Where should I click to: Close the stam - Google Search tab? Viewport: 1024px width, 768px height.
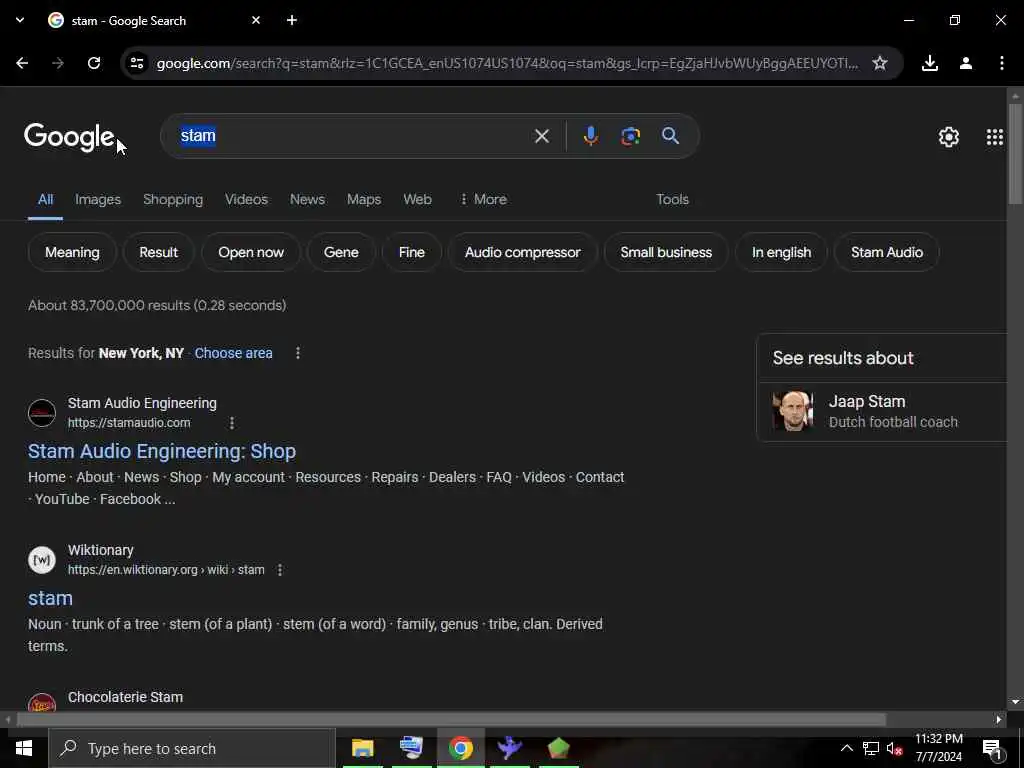pyautogui.click(x=256, y=20)
